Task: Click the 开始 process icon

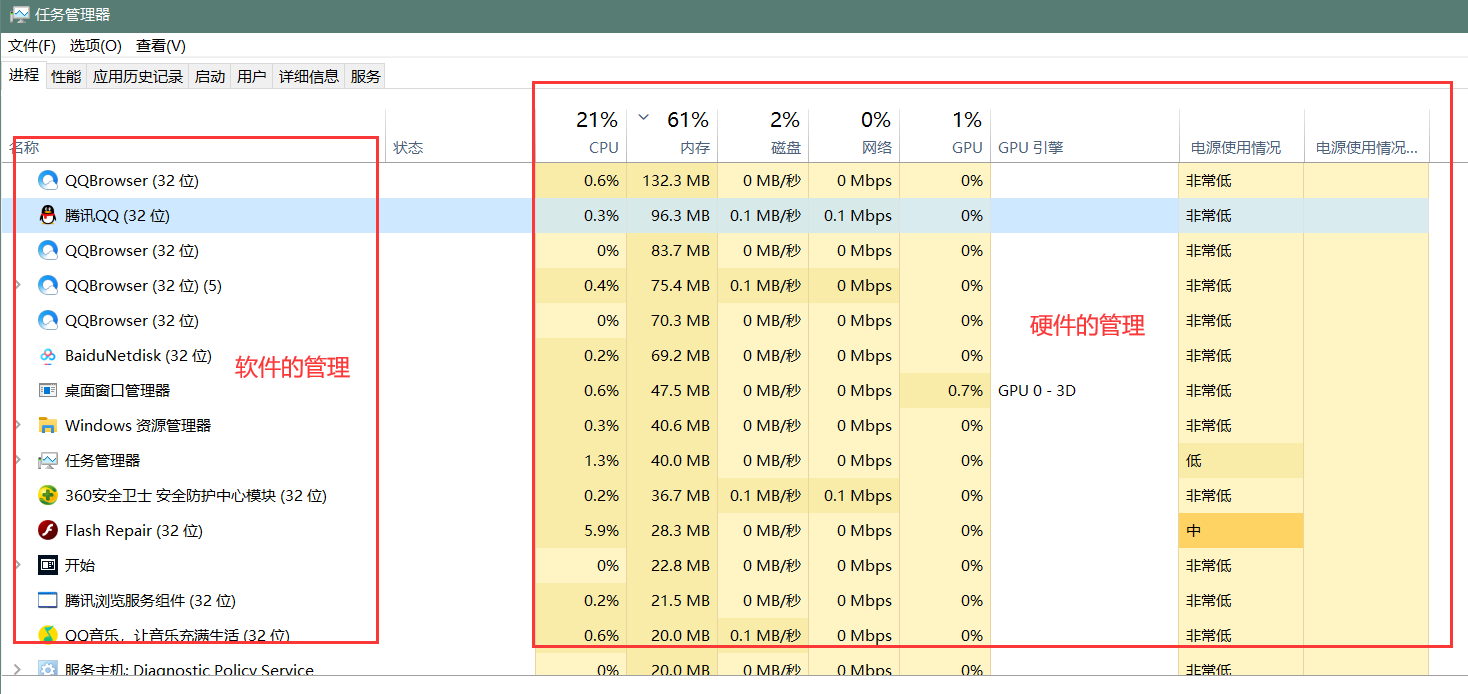Action: 48,566
